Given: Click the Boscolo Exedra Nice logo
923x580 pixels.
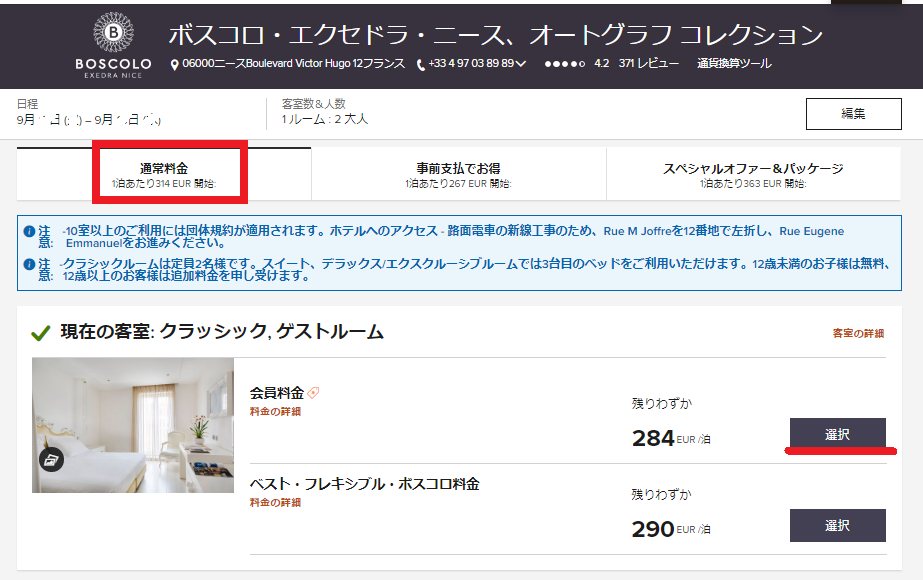Looking at the screenshot, I should tap(114, 45).
